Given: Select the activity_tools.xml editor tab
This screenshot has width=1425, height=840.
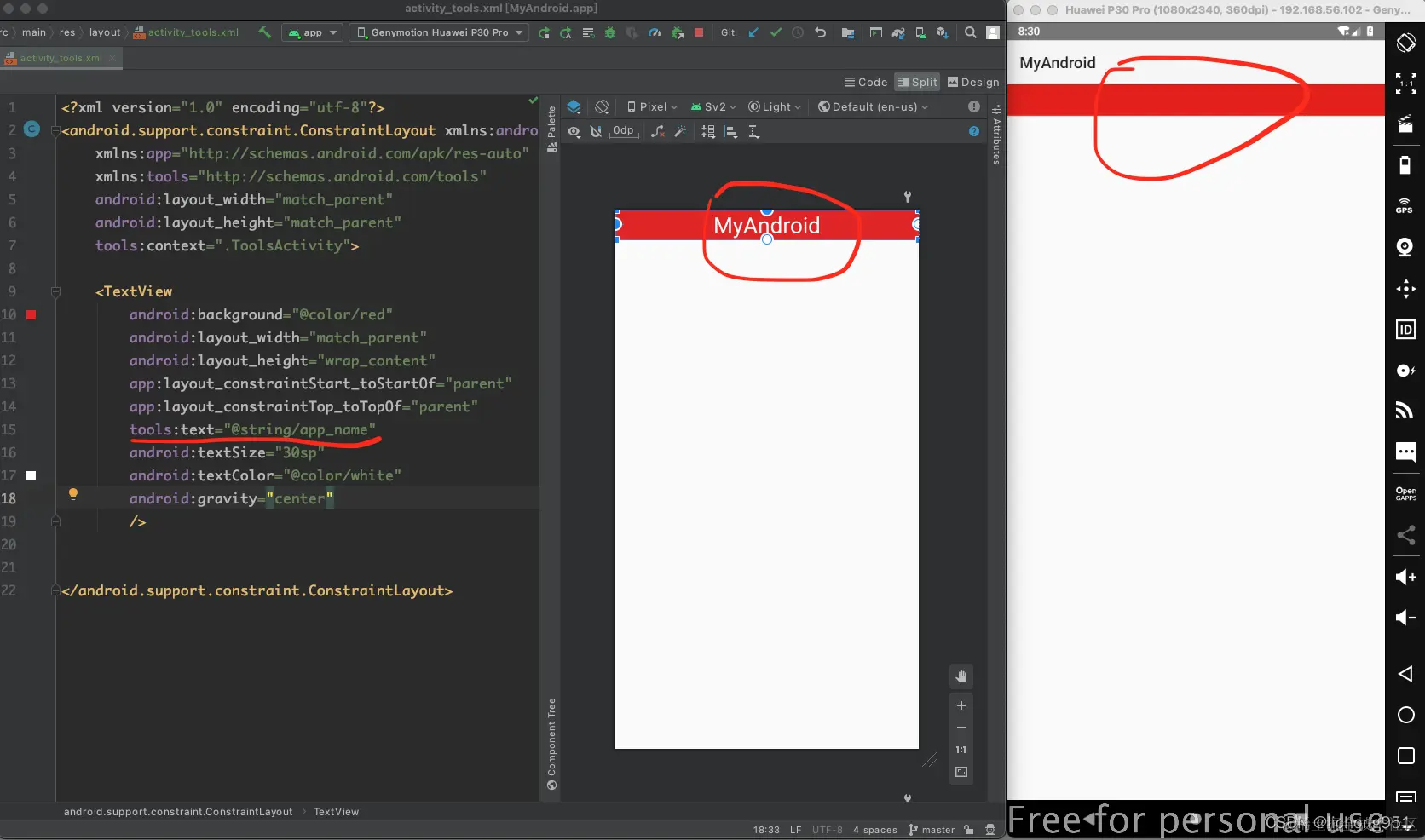Looking at the screenshot, I should click(61, 58).
